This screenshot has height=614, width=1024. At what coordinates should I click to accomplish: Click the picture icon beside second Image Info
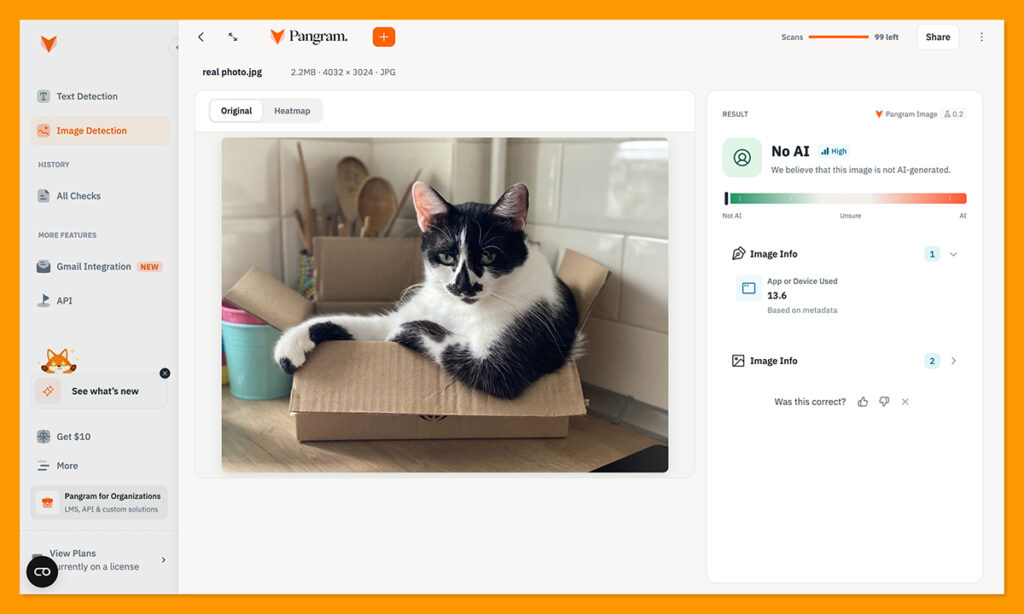pos(738,361)
